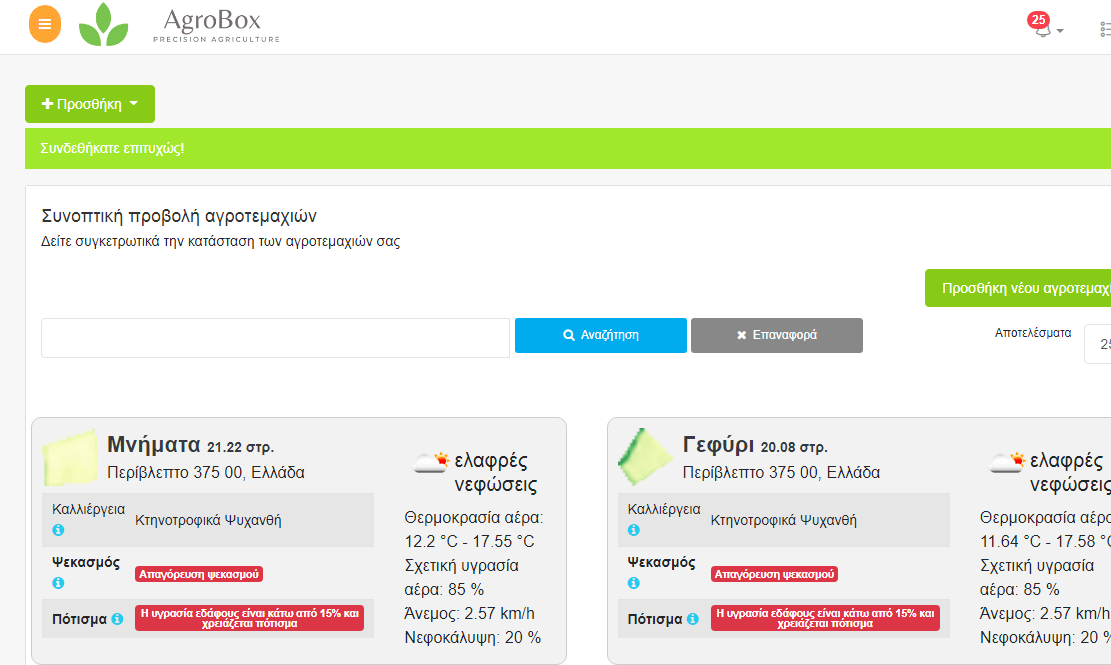Open the orange hamburger menu
The width and height of the screenshot is (1111, 665).
45,25
